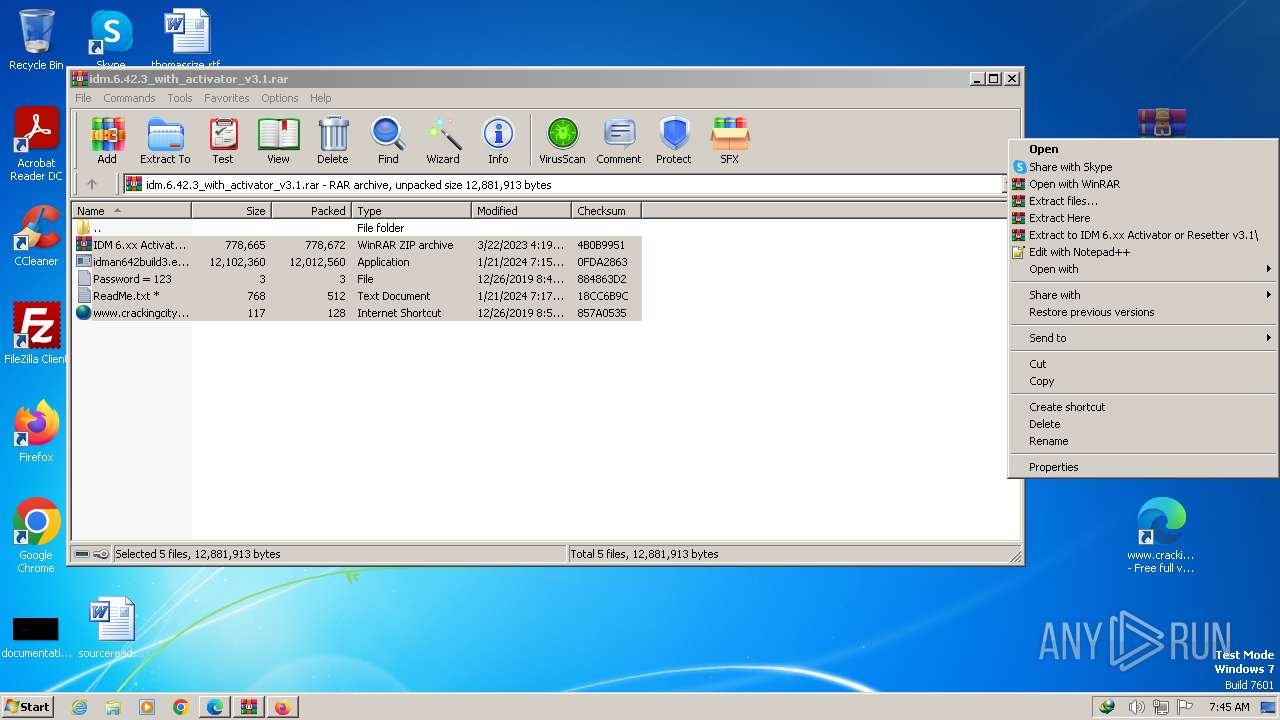Expand the Share with submenu

point(1143,295)
